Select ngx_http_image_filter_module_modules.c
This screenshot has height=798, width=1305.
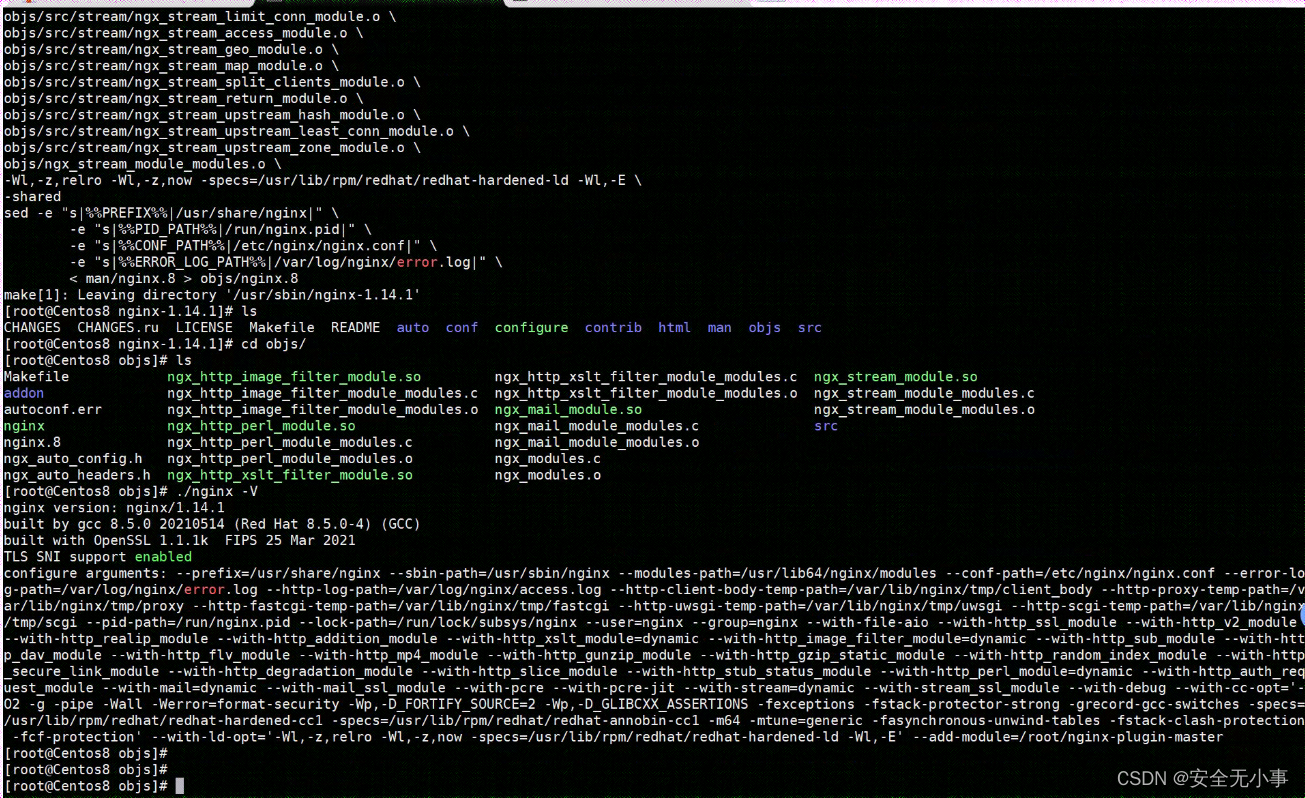323,393
